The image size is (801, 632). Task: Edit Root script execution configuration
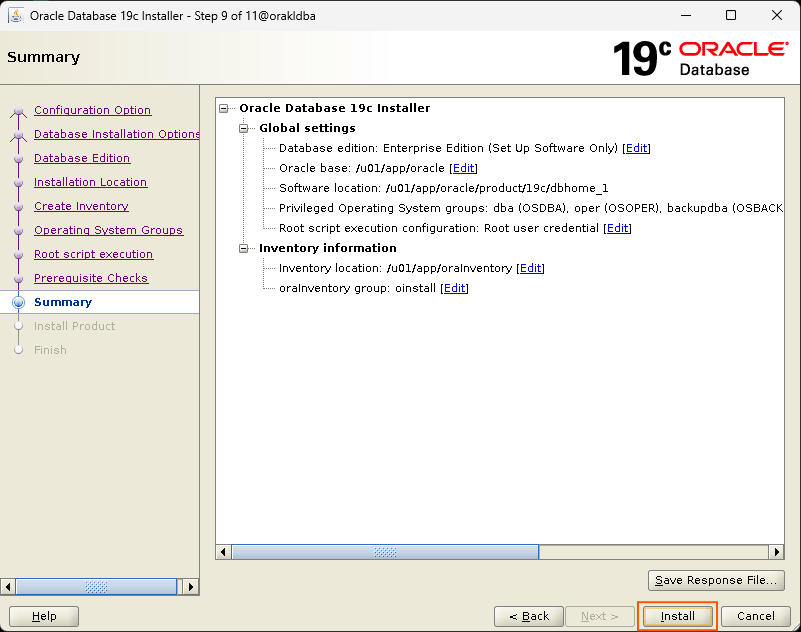coord(618,228)
